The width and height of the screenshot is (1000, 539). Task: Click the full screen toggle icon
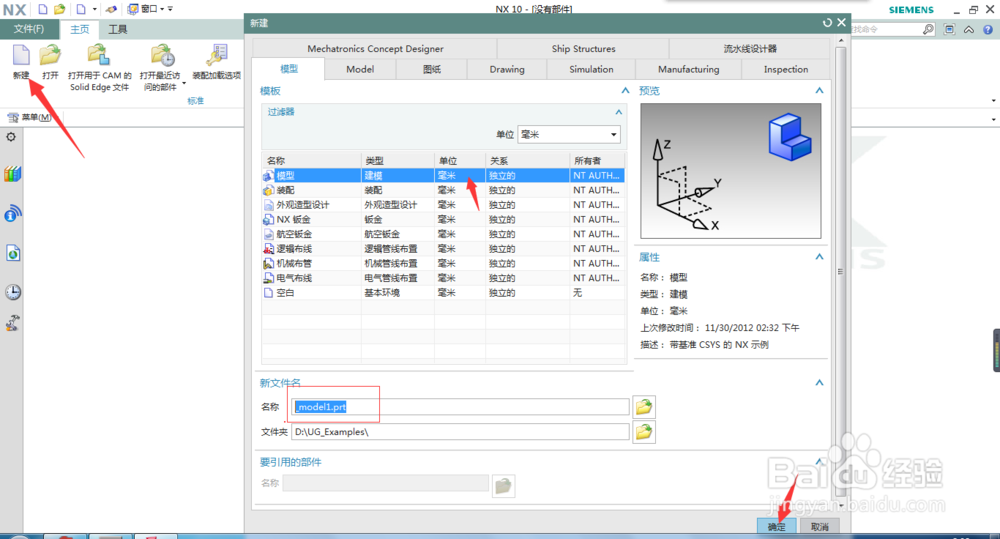(x=950, y=29)
